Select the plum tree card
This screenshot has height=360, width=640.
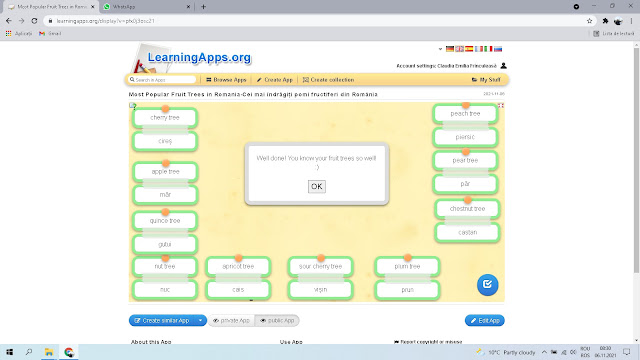click(x=407, y=266)
